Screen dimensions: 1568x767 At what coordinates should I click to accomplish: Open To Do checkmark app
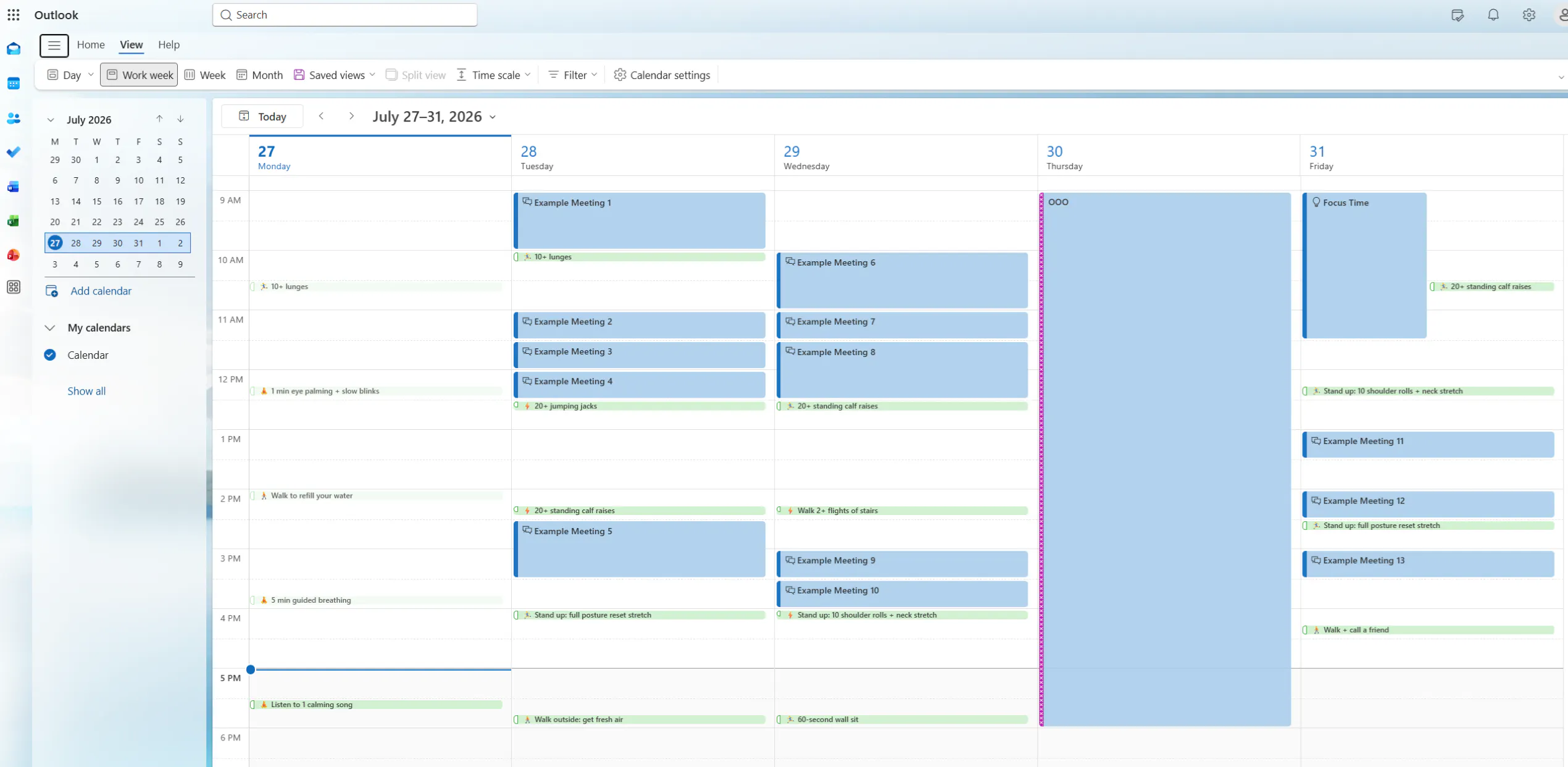point(14,152)
